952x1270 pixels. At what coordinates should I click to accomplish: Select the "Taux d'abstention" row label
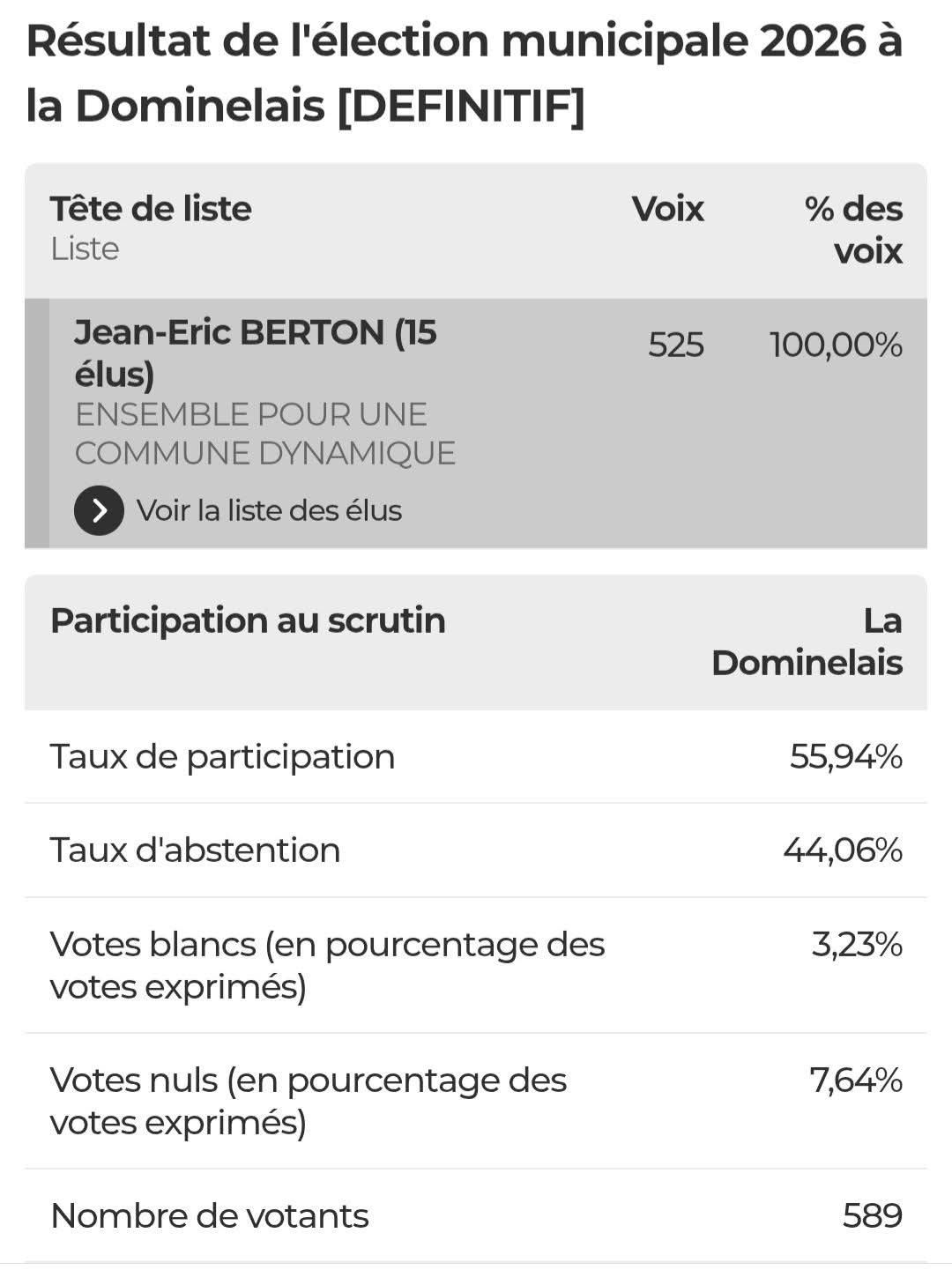point(195,850)
